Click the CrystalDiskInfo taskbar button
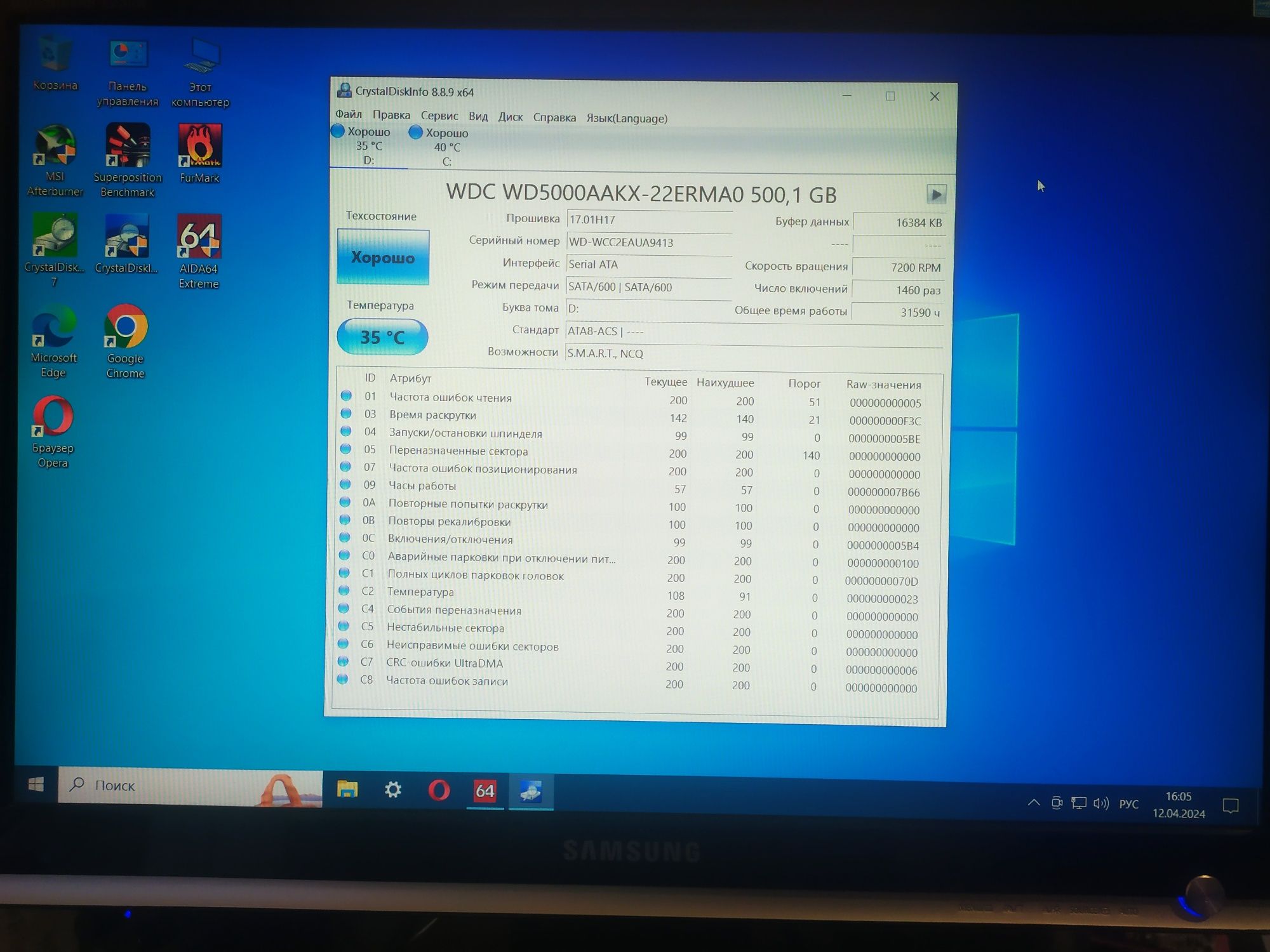This screenshot has width=1270, height=952. (x=531, y=791)
